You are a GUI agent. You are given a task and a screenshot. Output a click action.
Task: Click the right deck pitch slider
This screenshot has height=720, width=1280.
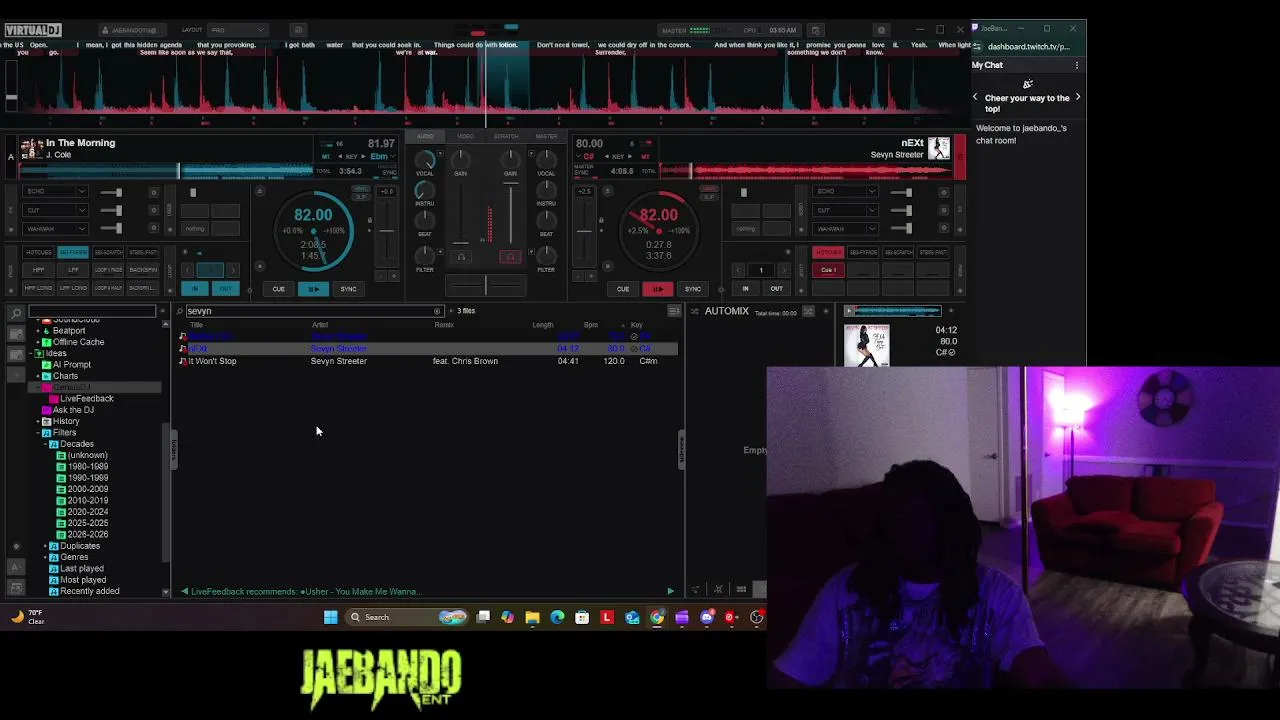584,231
